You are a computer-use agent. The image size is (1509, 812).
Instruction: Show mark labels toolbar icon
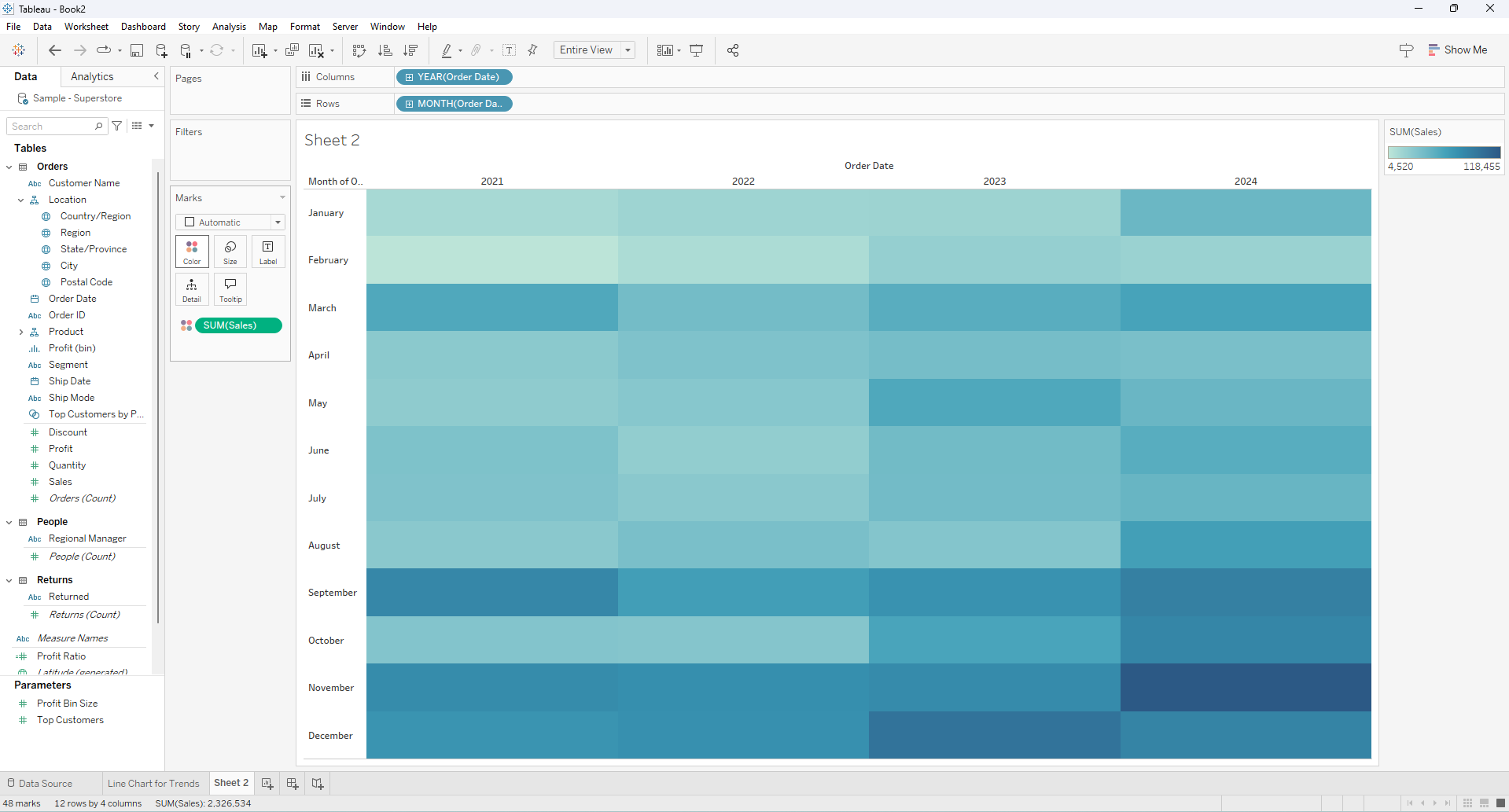(x=510, y=50)
